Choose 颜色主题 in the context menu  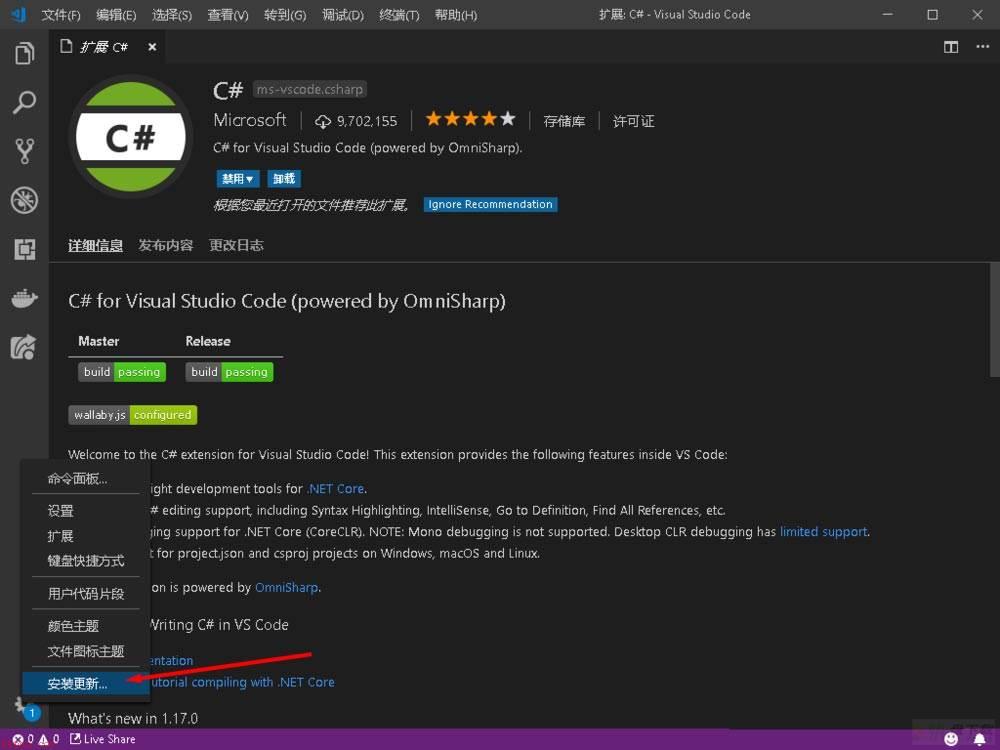click(x=86, y=626)
